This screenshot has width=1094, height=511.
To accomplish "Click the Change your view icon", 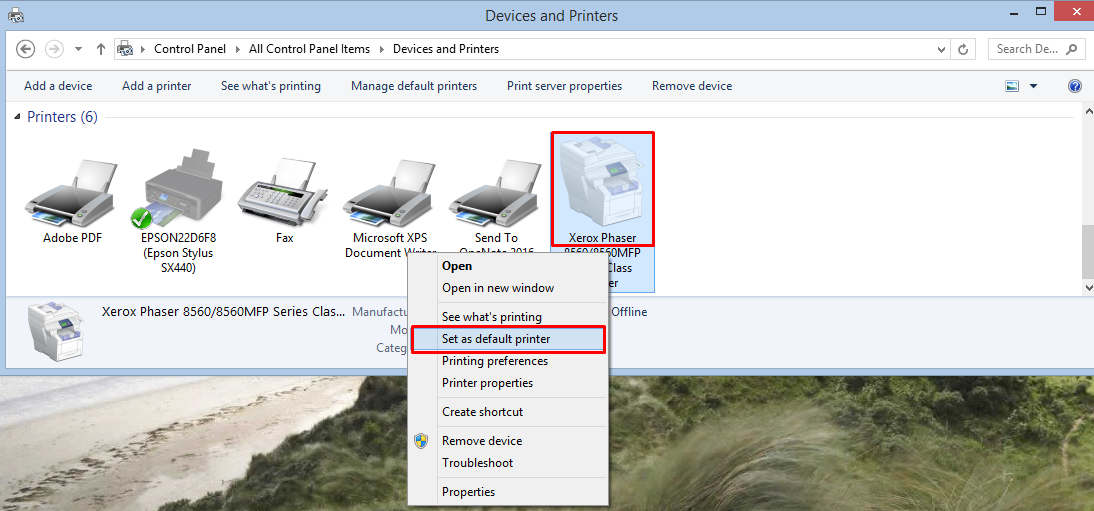I will [1012, 86].
